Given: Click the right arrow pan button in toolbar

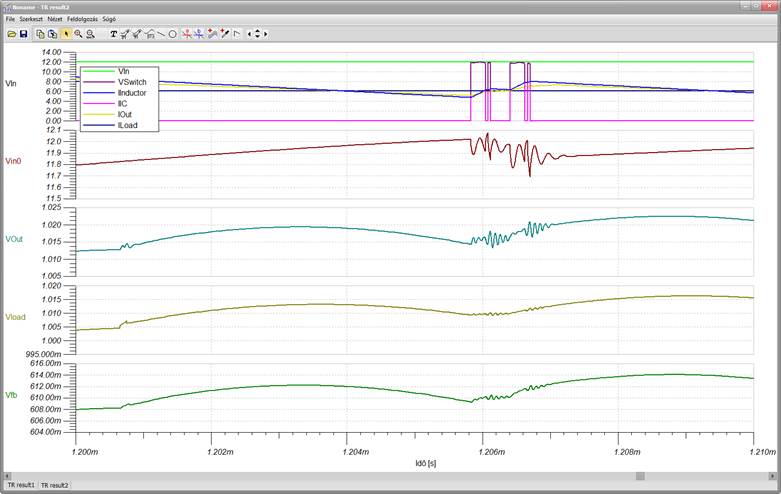Looking at the screenshot, I should [x=265, y=34].
